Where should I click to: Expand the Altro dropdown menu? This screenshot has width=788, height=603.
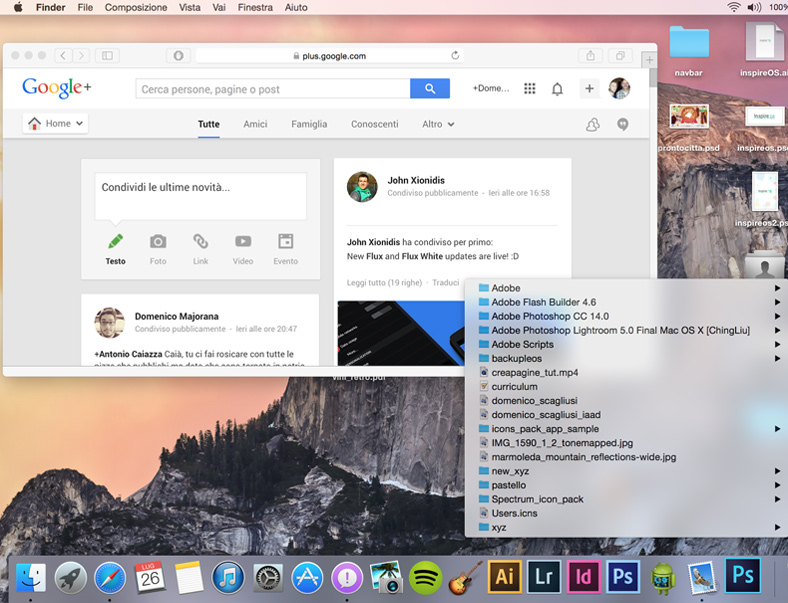click(x=438, y=124)
